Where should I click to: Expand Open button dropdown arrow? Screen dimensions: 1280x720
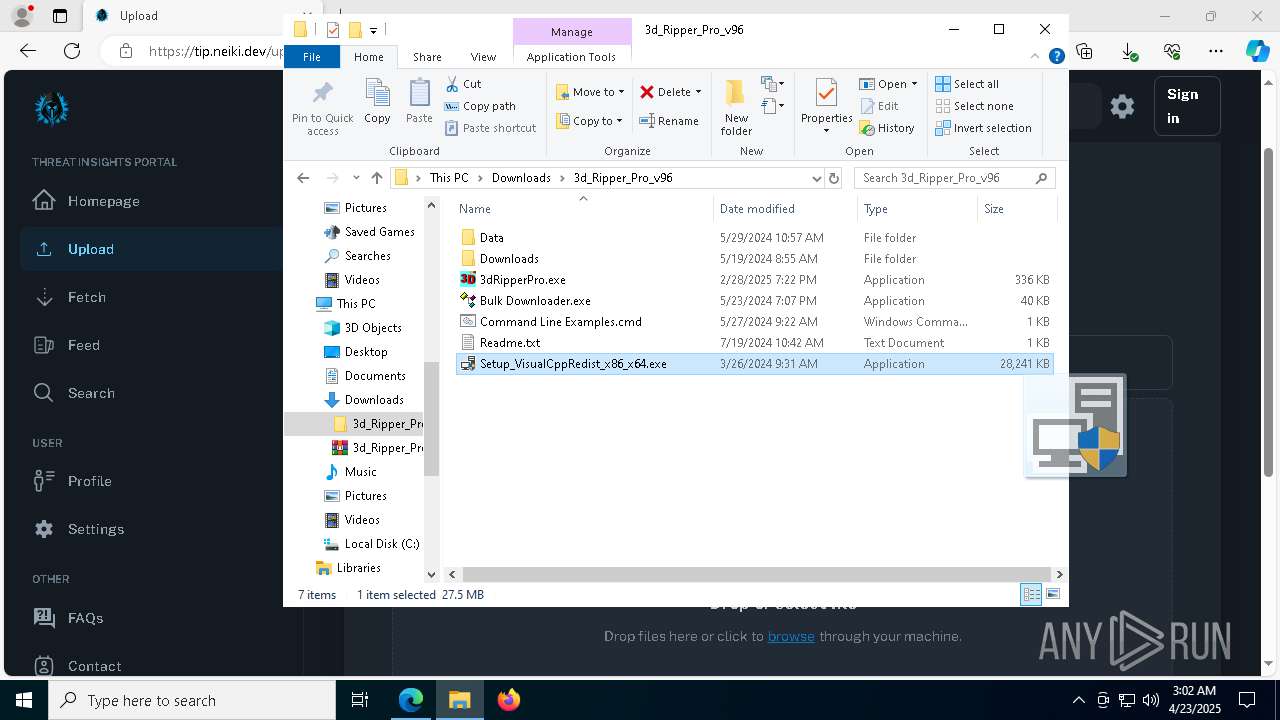point(914,84)
